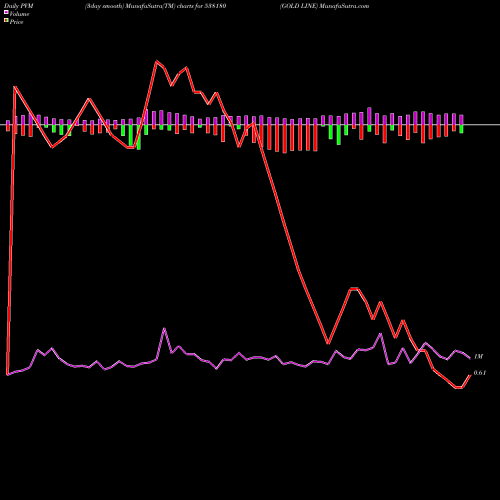Select the 'Price' legend label
The height and width of the screenshot is (500, 500).
click(16, 22)
